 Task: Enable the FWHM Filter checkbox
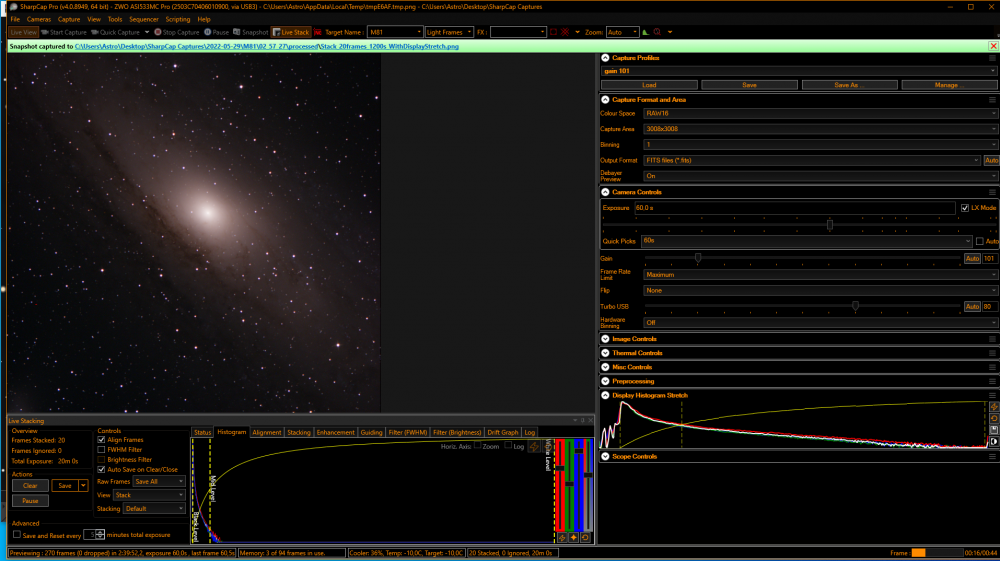[101, 449]
